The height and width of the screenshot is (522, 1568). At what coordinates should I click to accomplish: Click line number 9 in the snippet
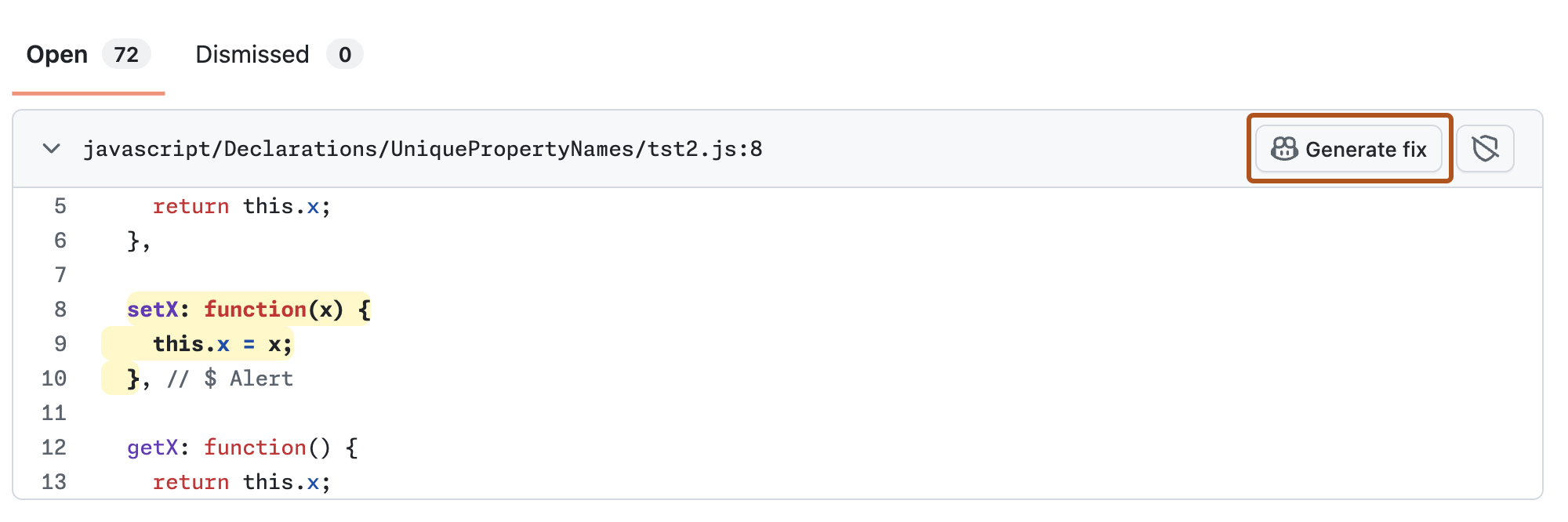[59, 343]
